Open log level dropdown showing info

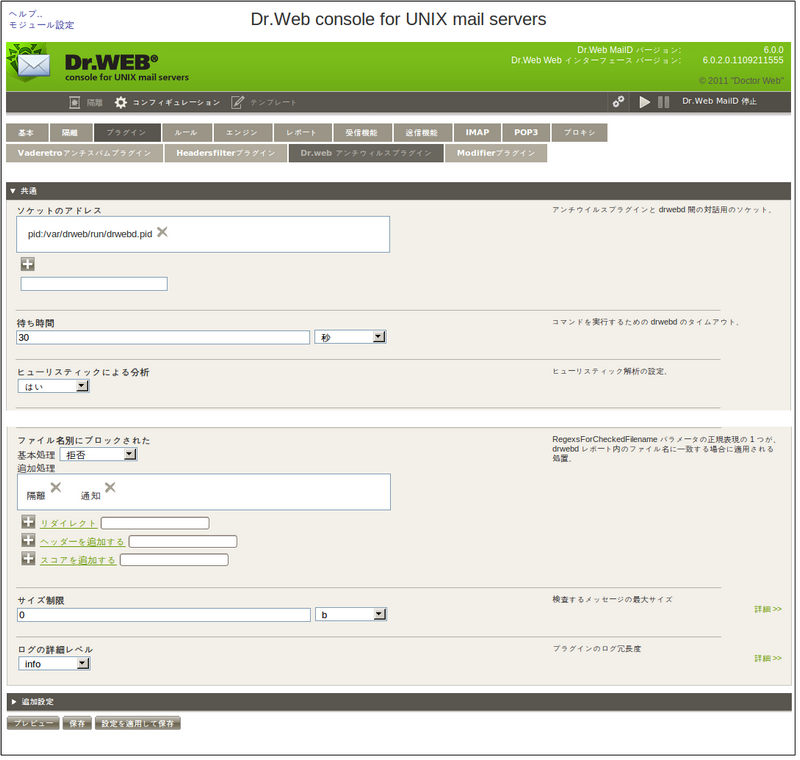54,664
